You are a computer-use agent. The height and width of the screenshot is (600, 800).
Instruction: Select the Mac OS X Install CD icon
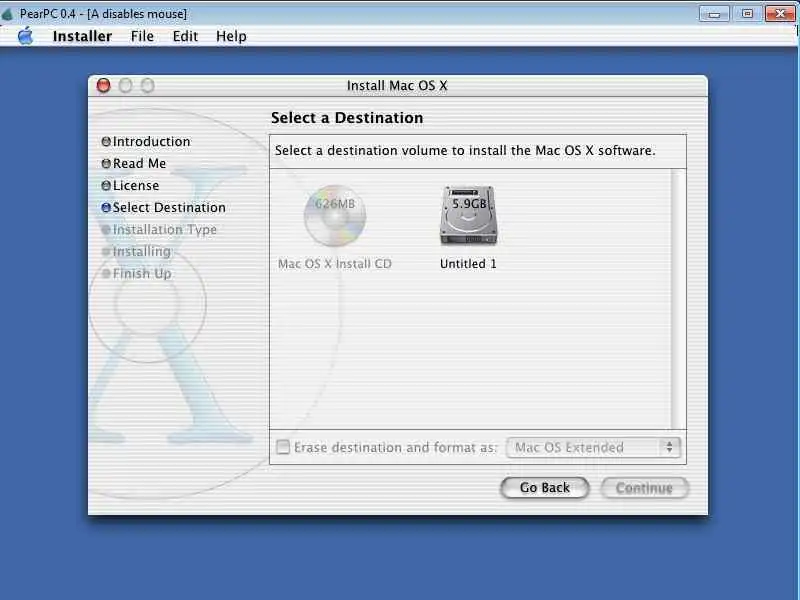pyautogui.click(x=335, y=215)
